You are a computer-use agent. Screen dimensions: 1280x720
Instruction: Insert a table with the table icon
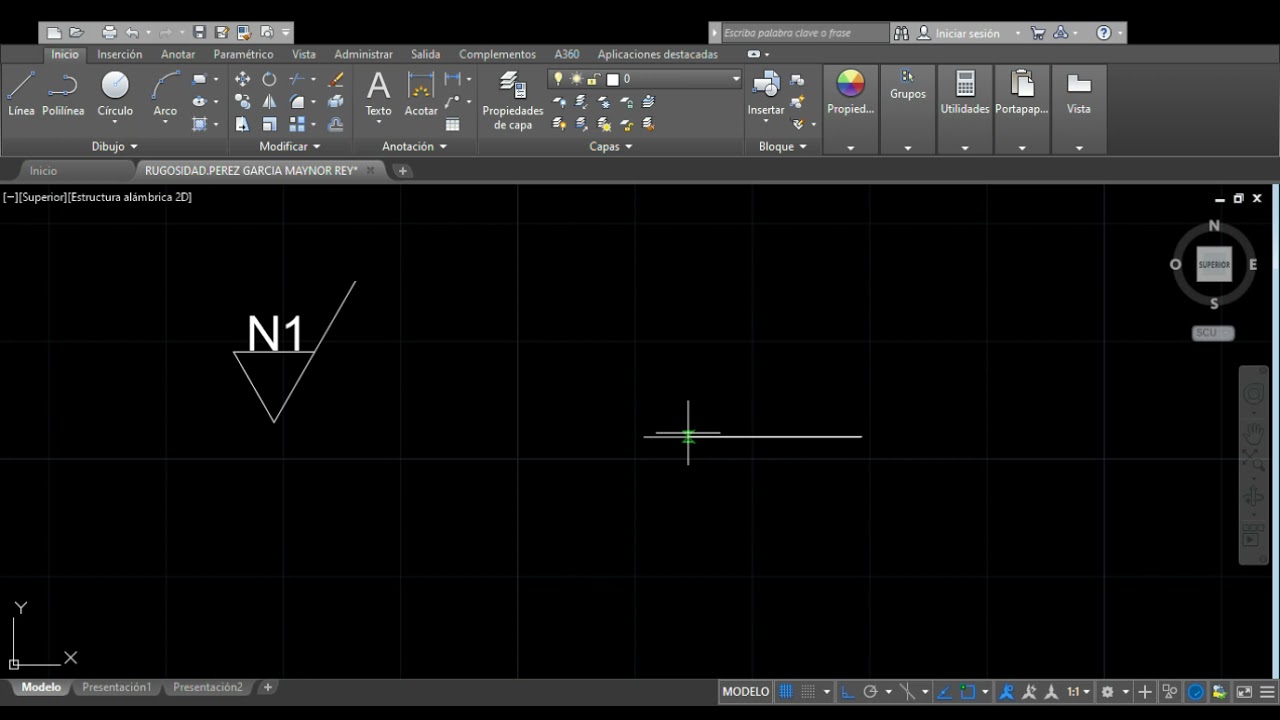[x=453, y=124]
